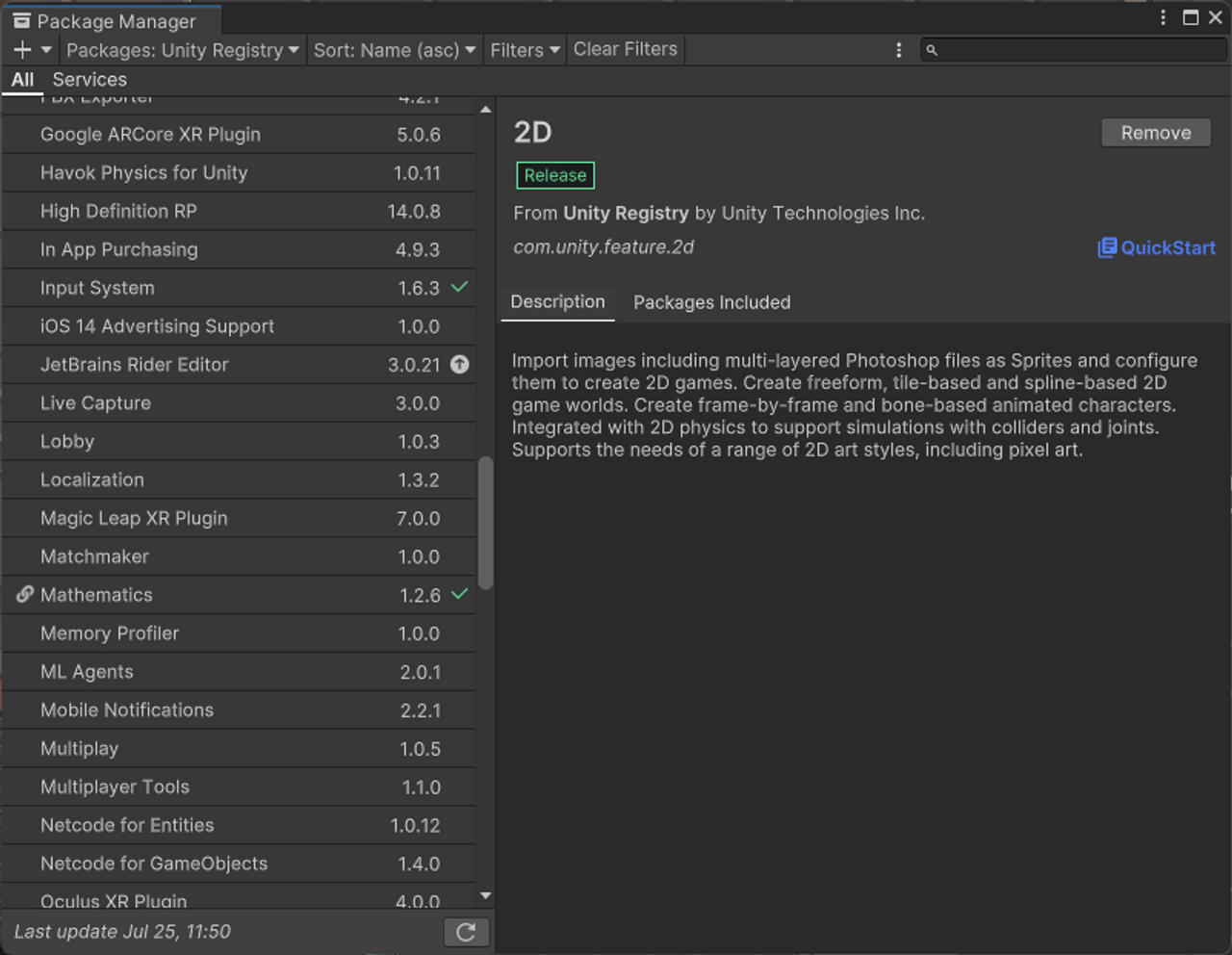This screenshot has width=1232, height=955.
Task: Click the package search field
Action: [1074, 50]
